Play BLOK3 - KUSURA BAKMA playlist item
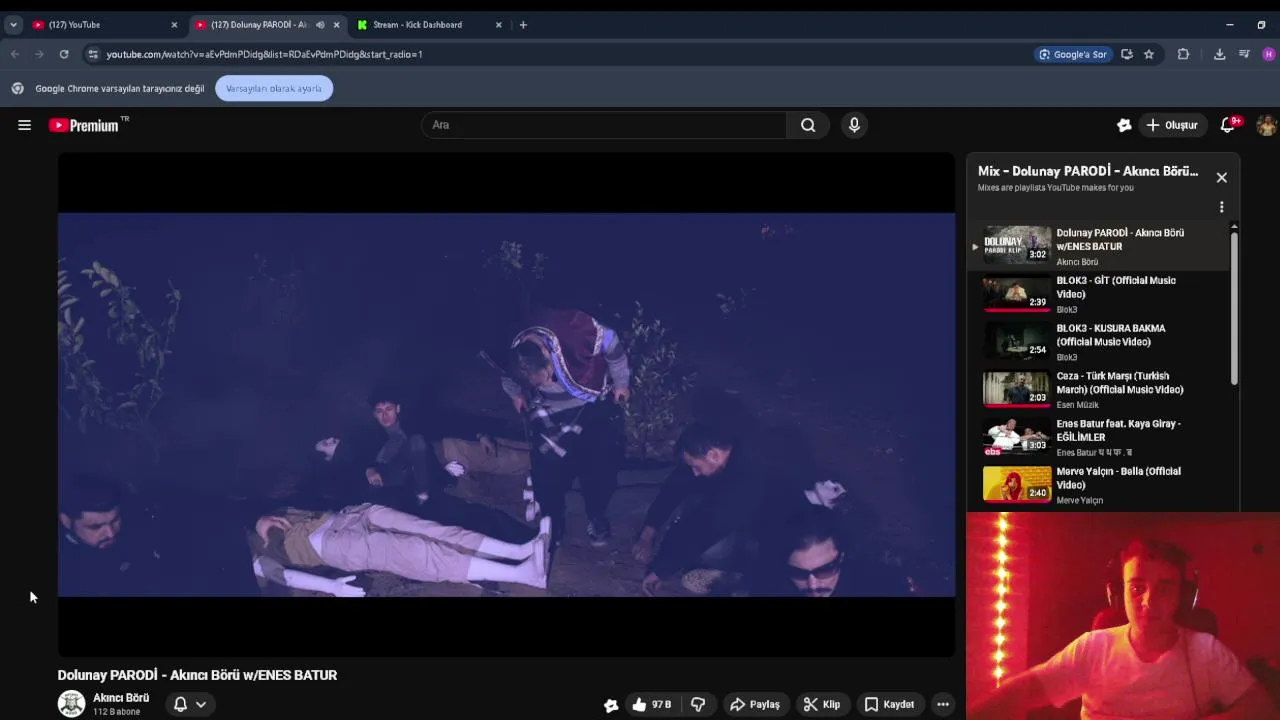Screen dimensions: 1280x720 (1097, 342)
